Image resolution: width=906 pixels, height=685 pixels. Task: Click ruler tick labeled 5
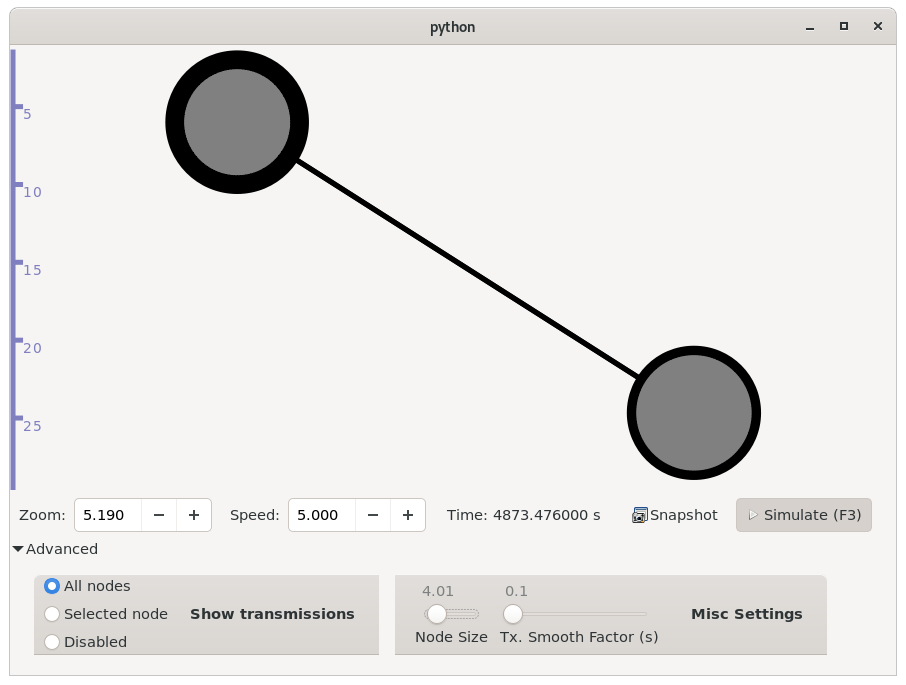point(27,114)
